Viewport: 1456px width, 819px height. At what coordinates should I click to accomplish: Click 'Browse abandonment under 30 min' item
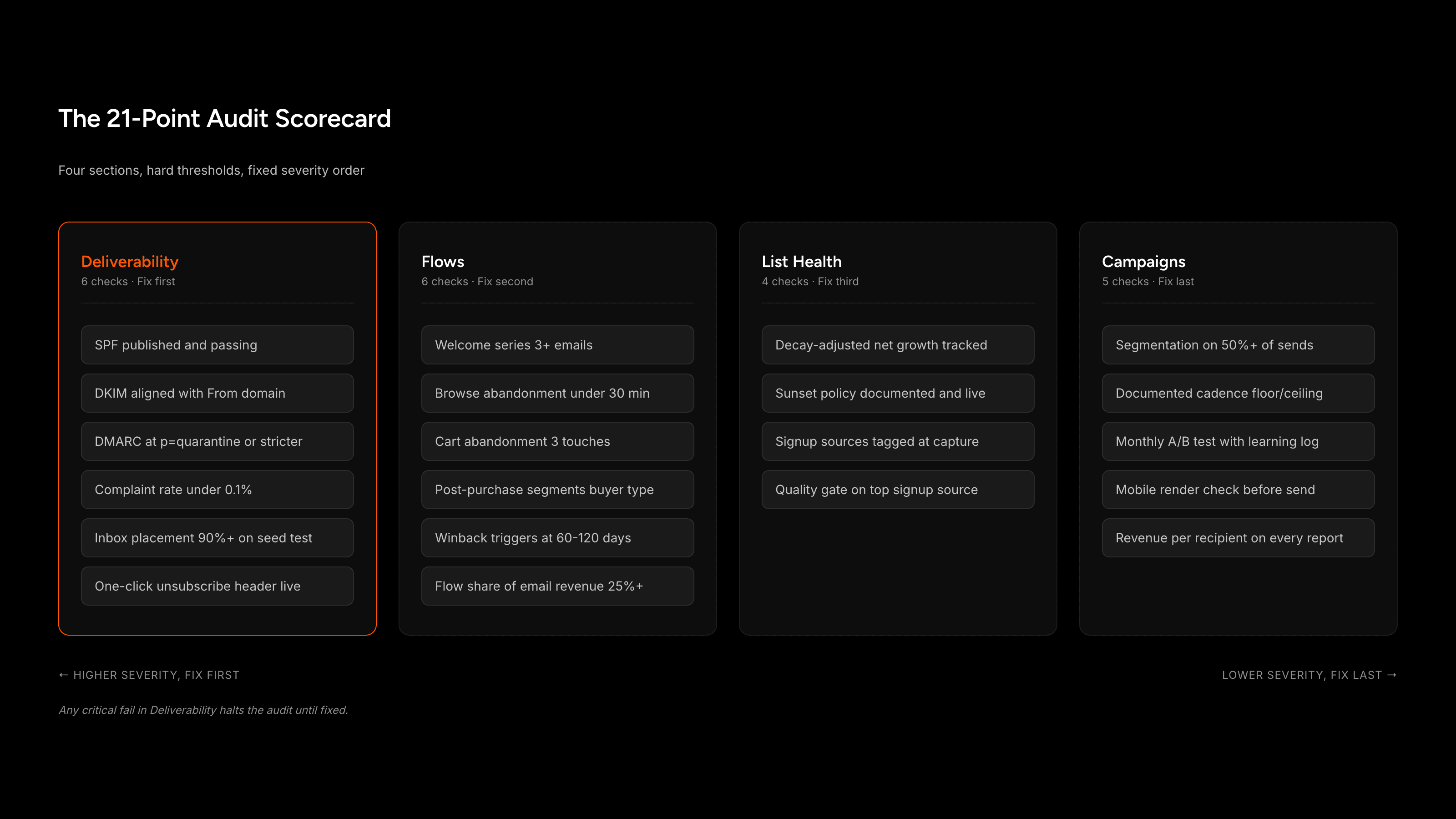tap(558, 393)
